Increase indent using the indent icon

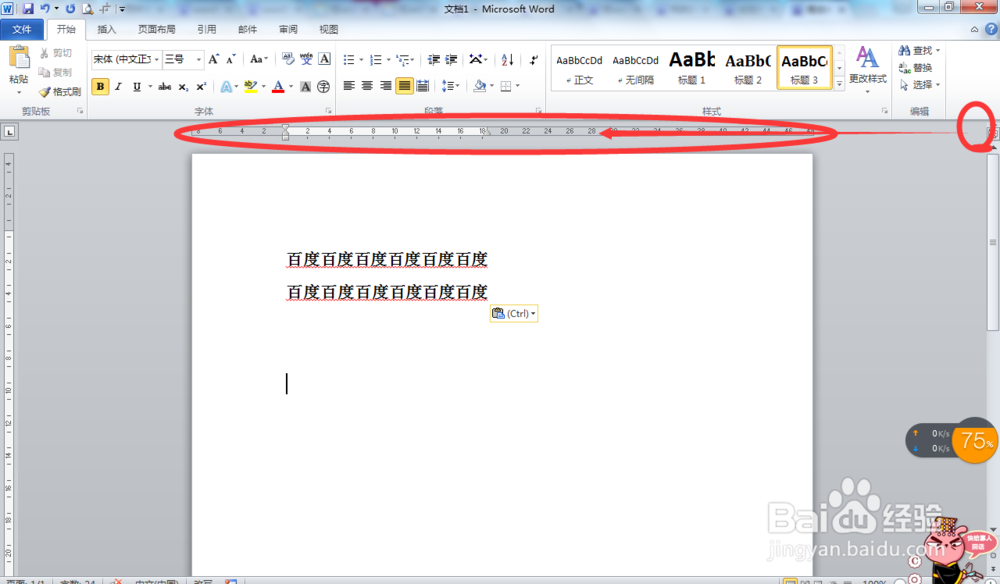(452, 59)
